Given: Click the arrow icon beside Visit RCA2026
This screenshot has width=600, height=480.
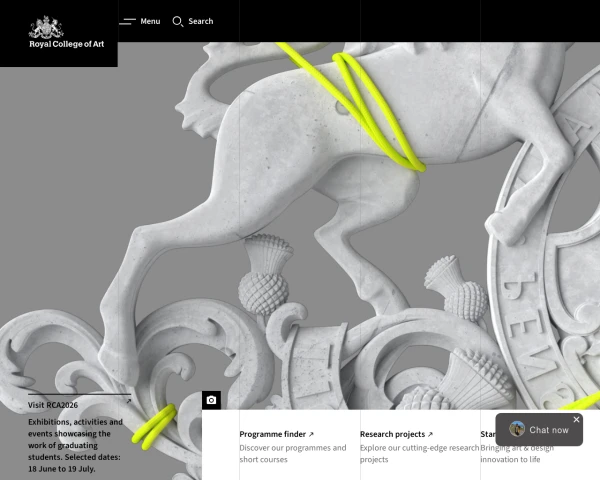Looking at the screenshot, I should (129, 401).
